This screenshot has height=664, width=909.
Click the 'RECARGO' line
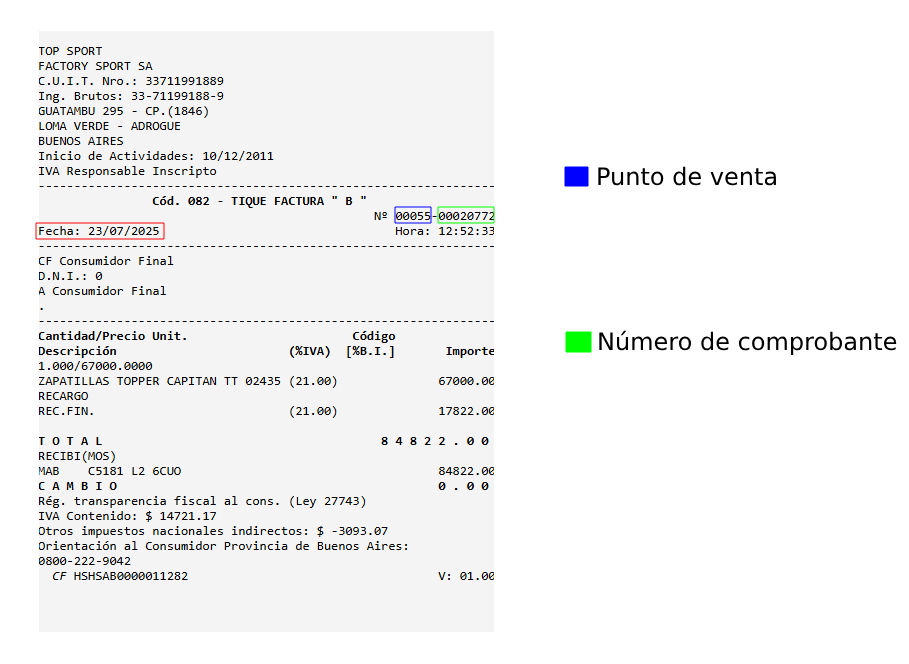(x=63, y=397)
